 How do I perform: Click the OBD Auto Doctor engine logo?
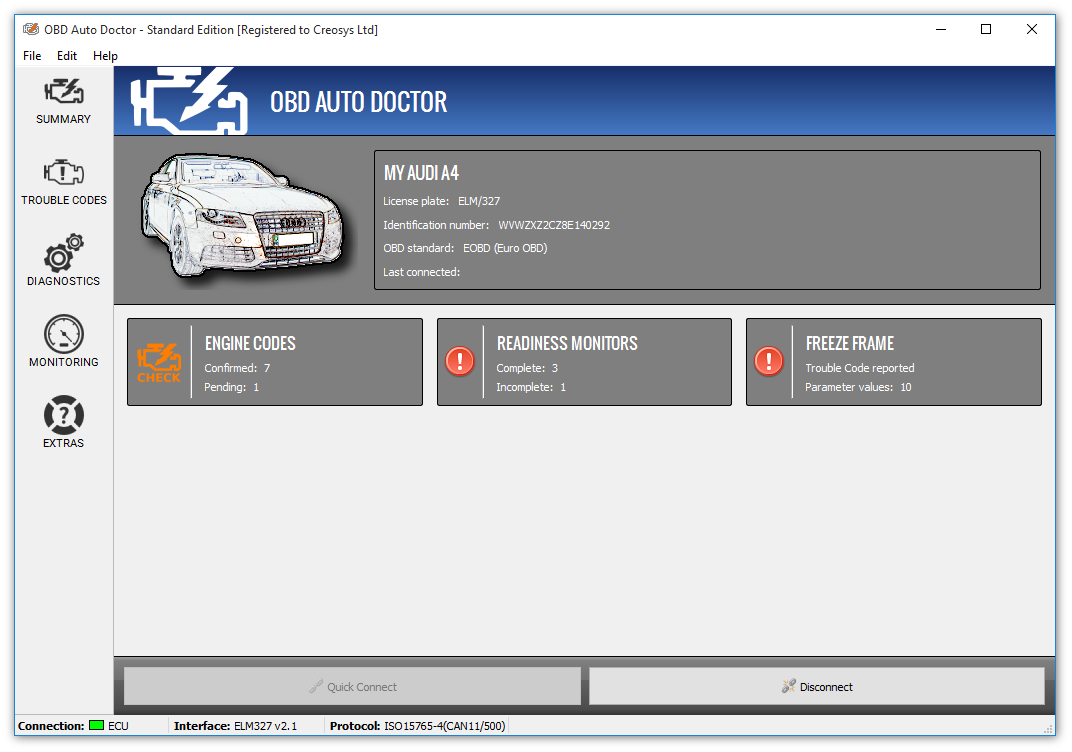pos(189,101)
